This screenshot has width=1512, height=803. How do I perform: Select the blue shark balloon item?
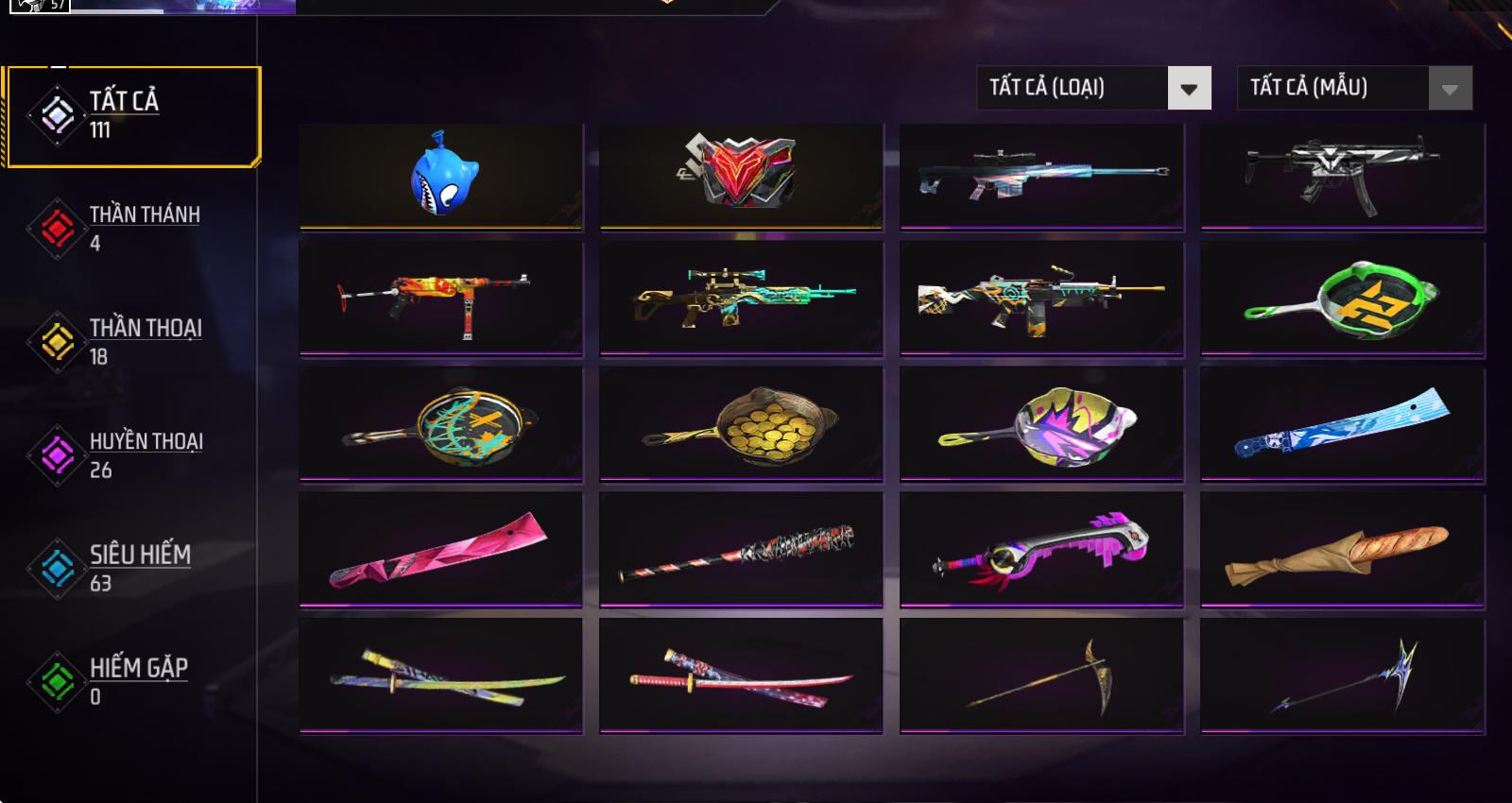pos(441,177)
